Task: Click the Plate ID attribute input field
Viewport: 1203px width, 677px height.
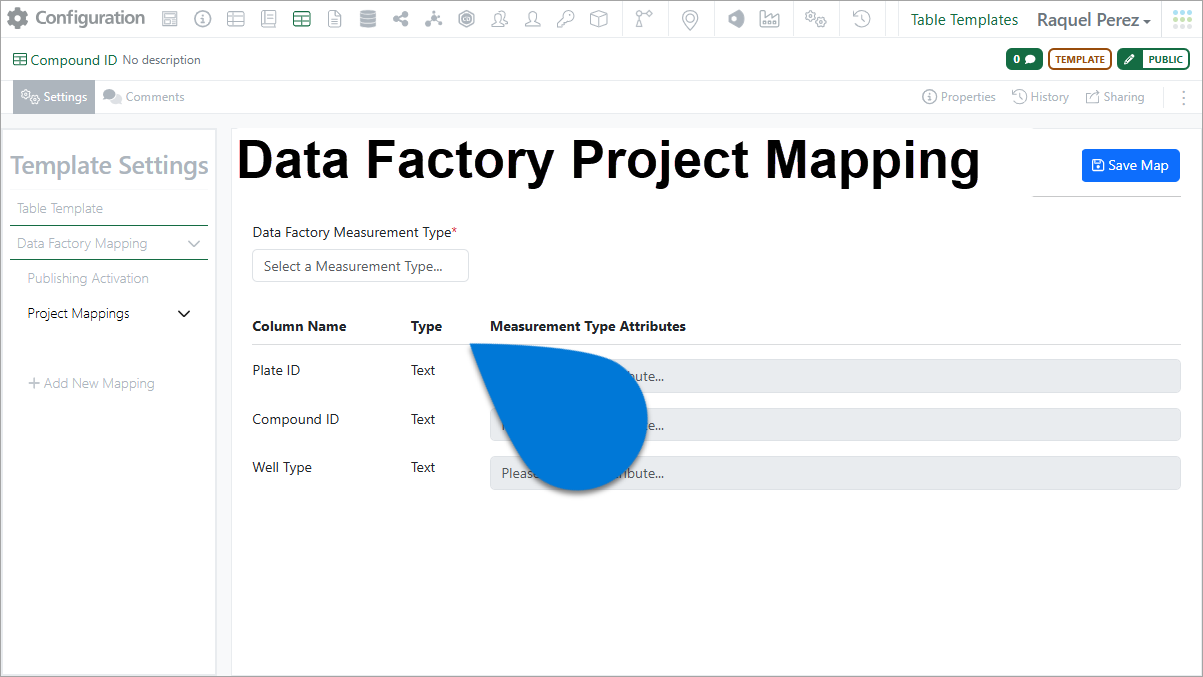Action: tap(835, 376)
